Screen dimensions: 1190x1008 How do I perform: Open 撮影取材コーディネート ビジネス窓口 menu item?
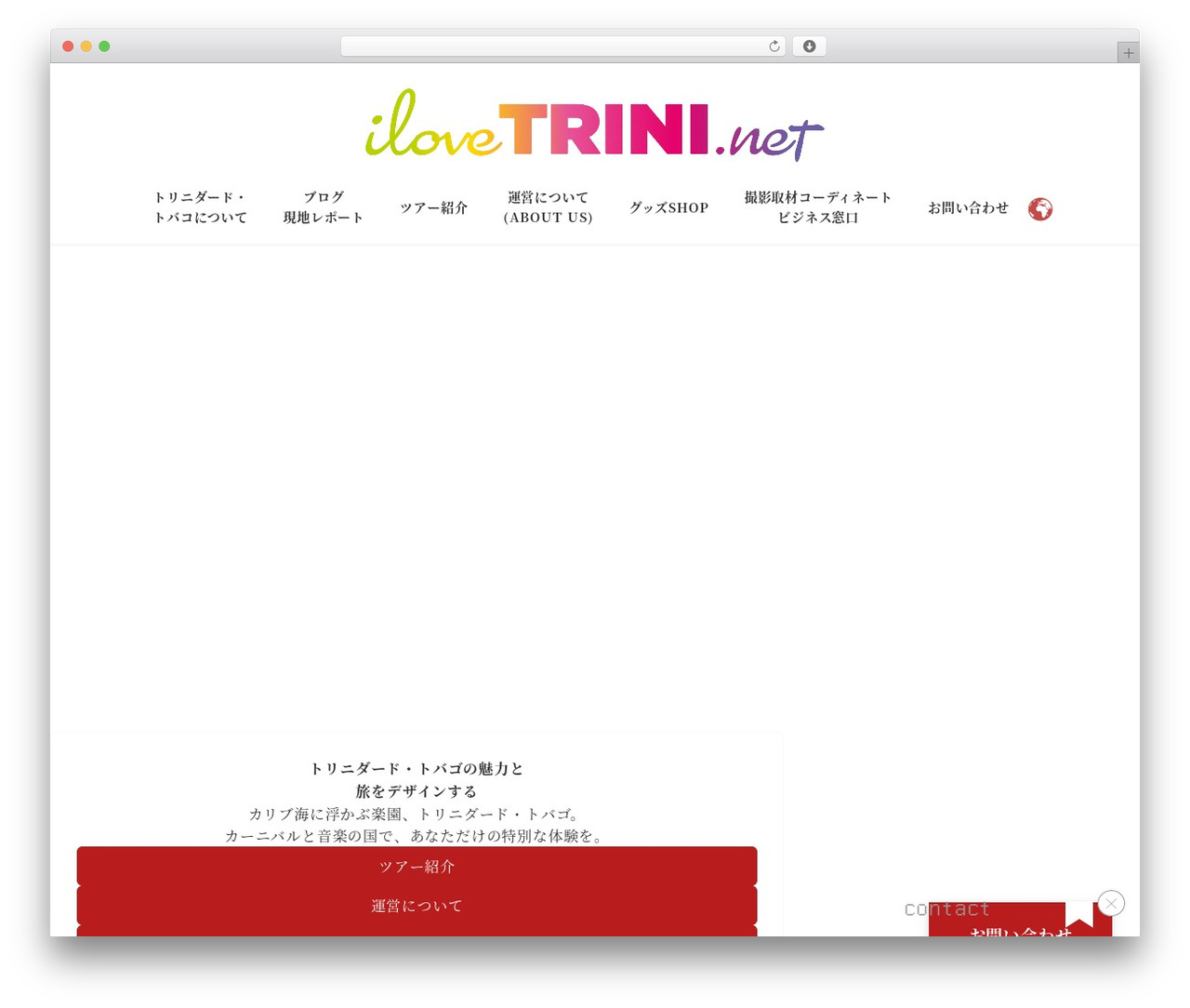click(x=818, y=207)
